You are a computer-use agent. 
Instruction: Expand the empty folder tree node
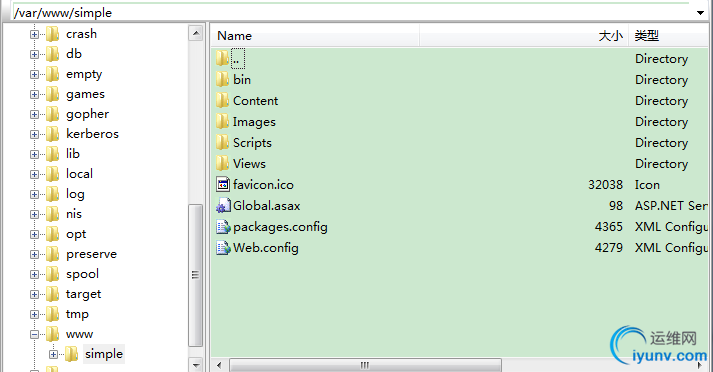pos(35,74)
